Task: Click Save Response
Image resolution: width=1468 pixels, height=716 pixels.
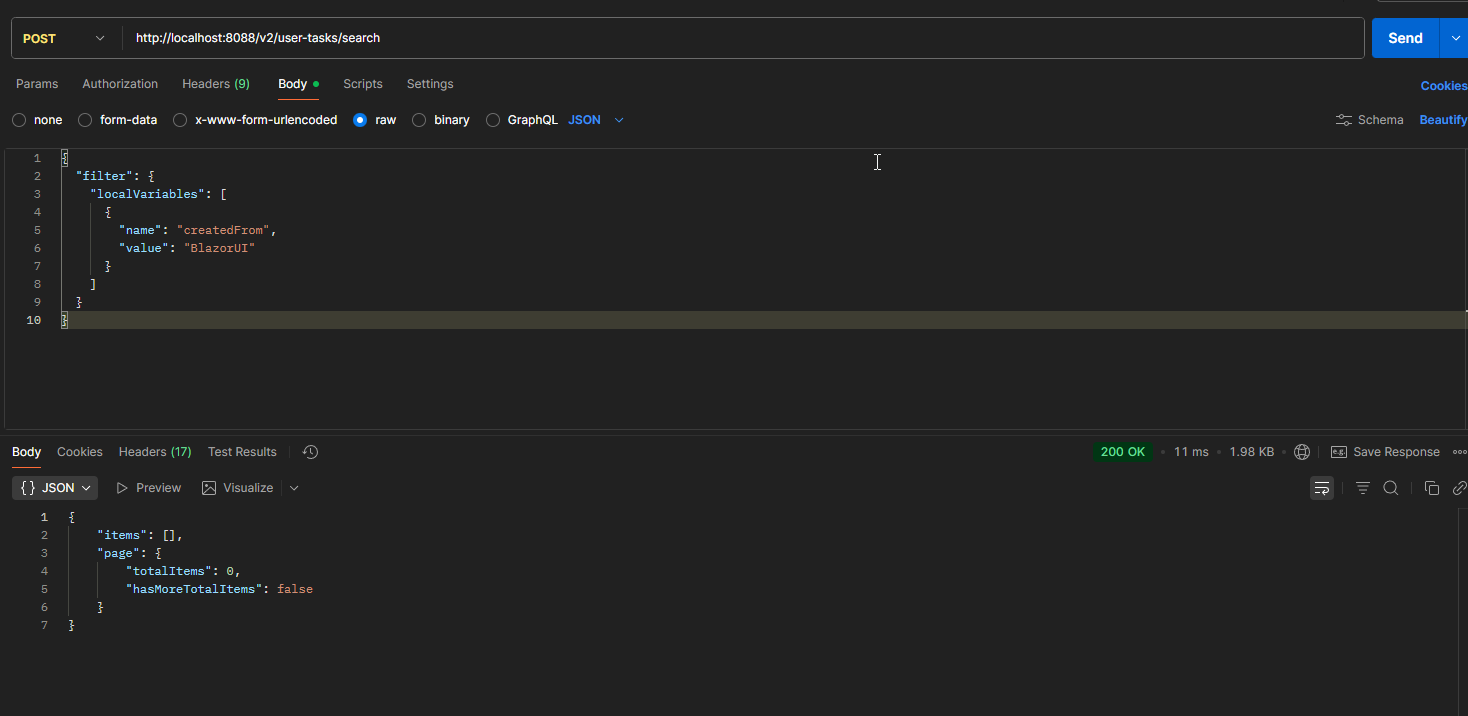Action: pyautogui.click(x=1385, y=452)
